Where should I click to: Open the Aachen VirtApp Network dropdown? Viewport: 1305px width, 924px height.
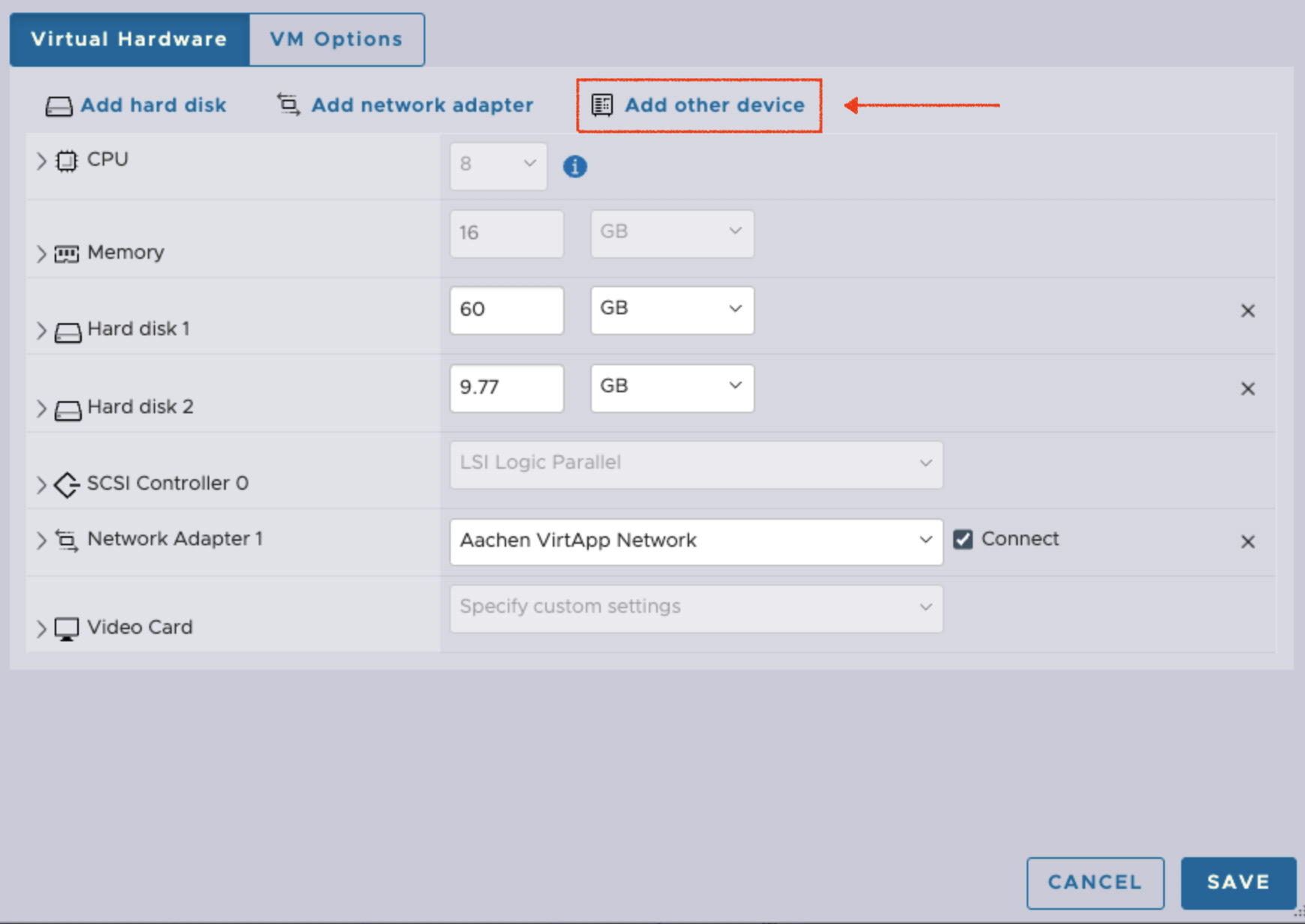coord(695,541)
